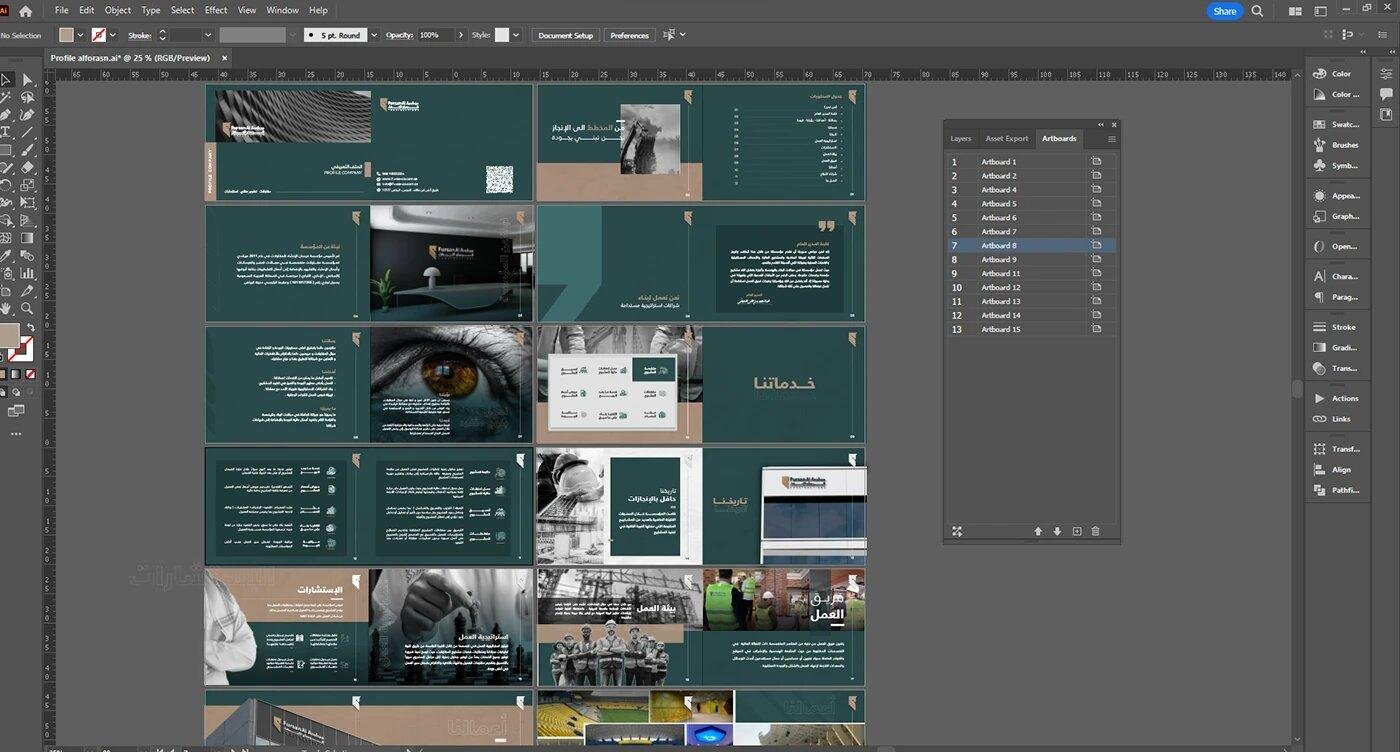
Task: Click the Home icon
Action: tap(25, 11)
